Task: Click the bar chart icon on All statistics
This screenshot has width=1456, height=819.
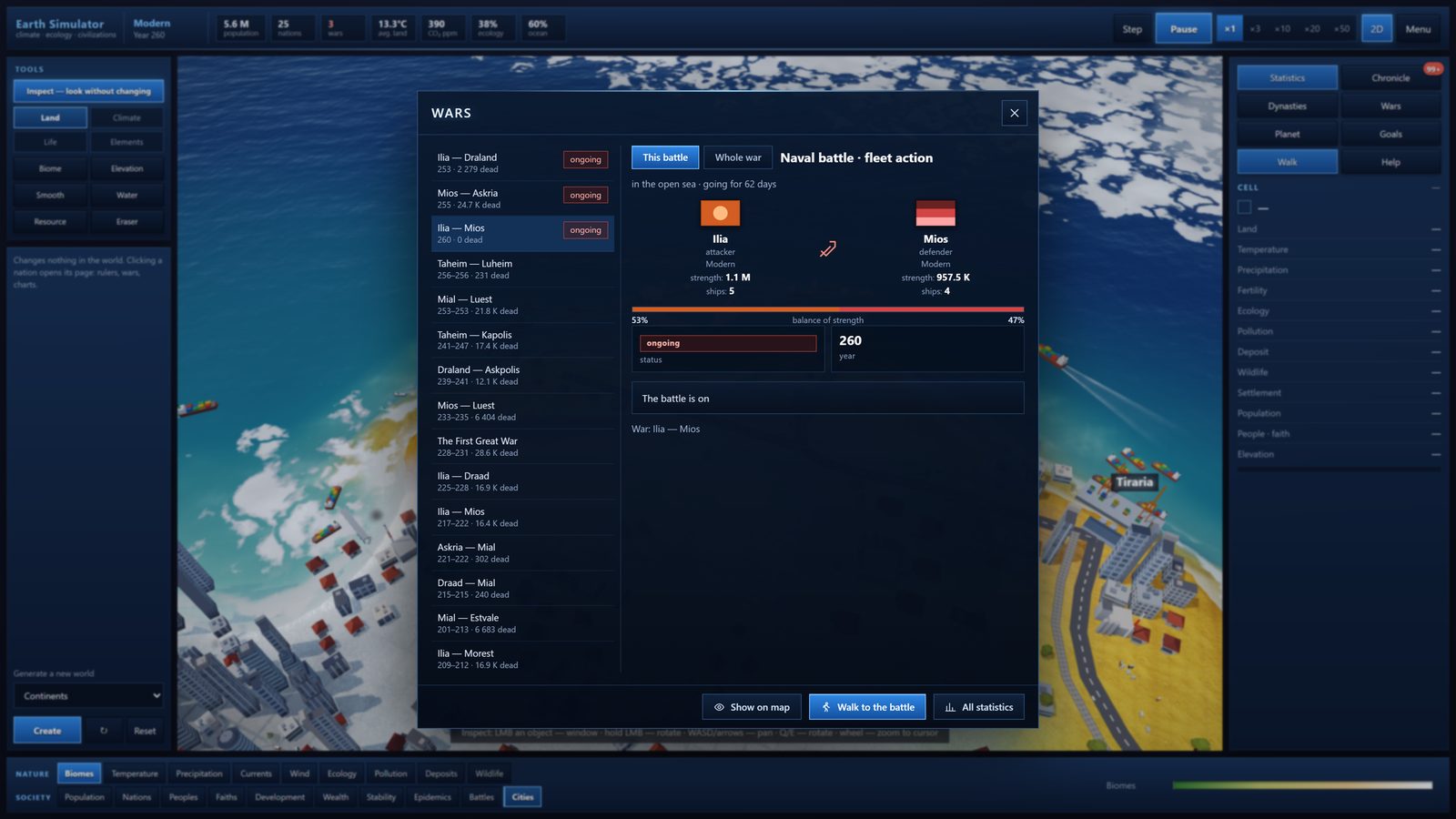Action: [950, 707]
